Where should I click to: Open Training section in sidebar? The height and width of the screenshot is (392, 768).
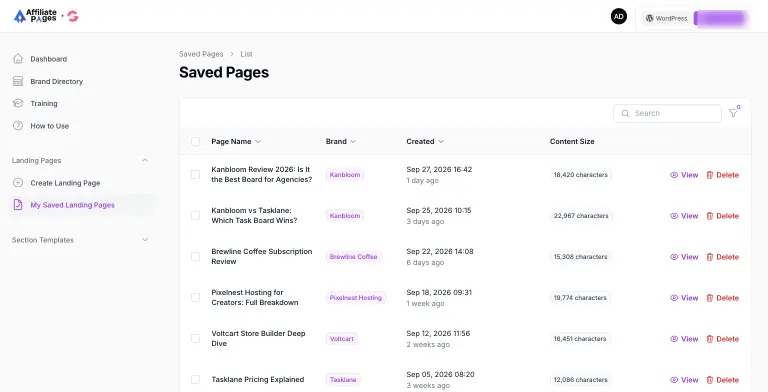tap(44, 103)
